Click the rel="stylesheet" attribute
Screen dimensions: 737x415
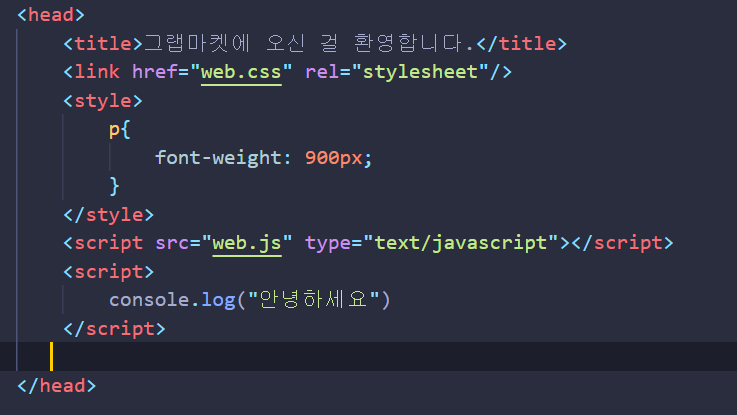click(x=397, y=72)
